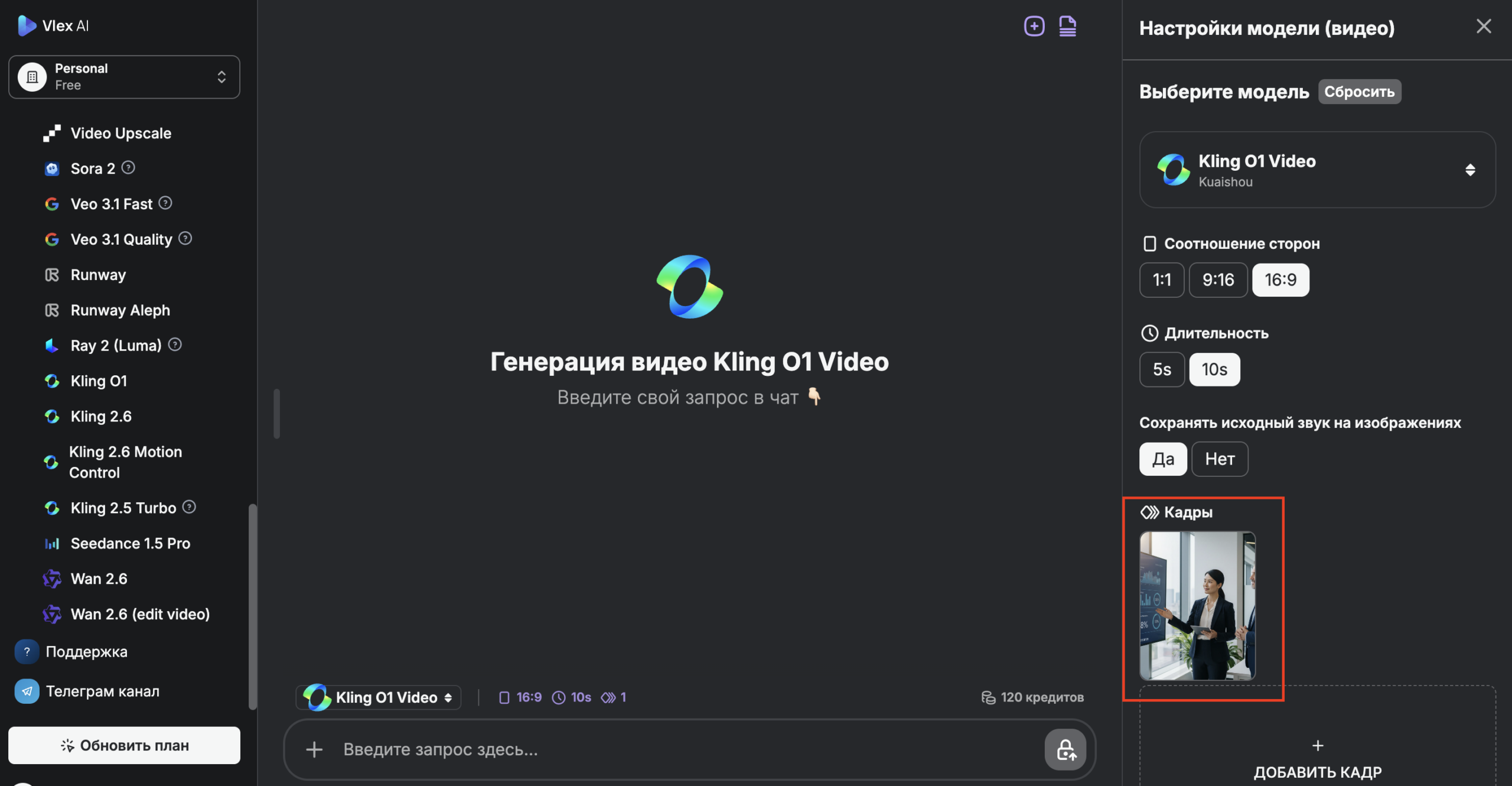The image size is (1512, 786).
Task: Select Seedance 1.5 Pro from sidebar
Action: click(x=130, y=543)
